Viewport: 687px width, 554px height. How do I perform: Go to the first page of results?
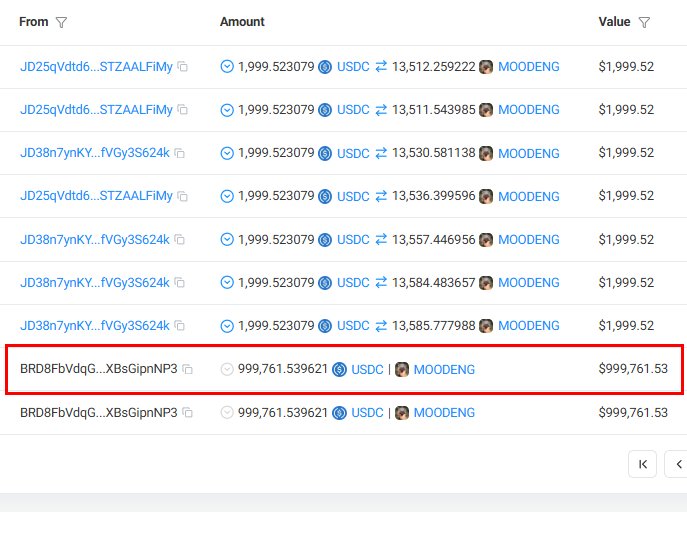click(x=642, y=464)
